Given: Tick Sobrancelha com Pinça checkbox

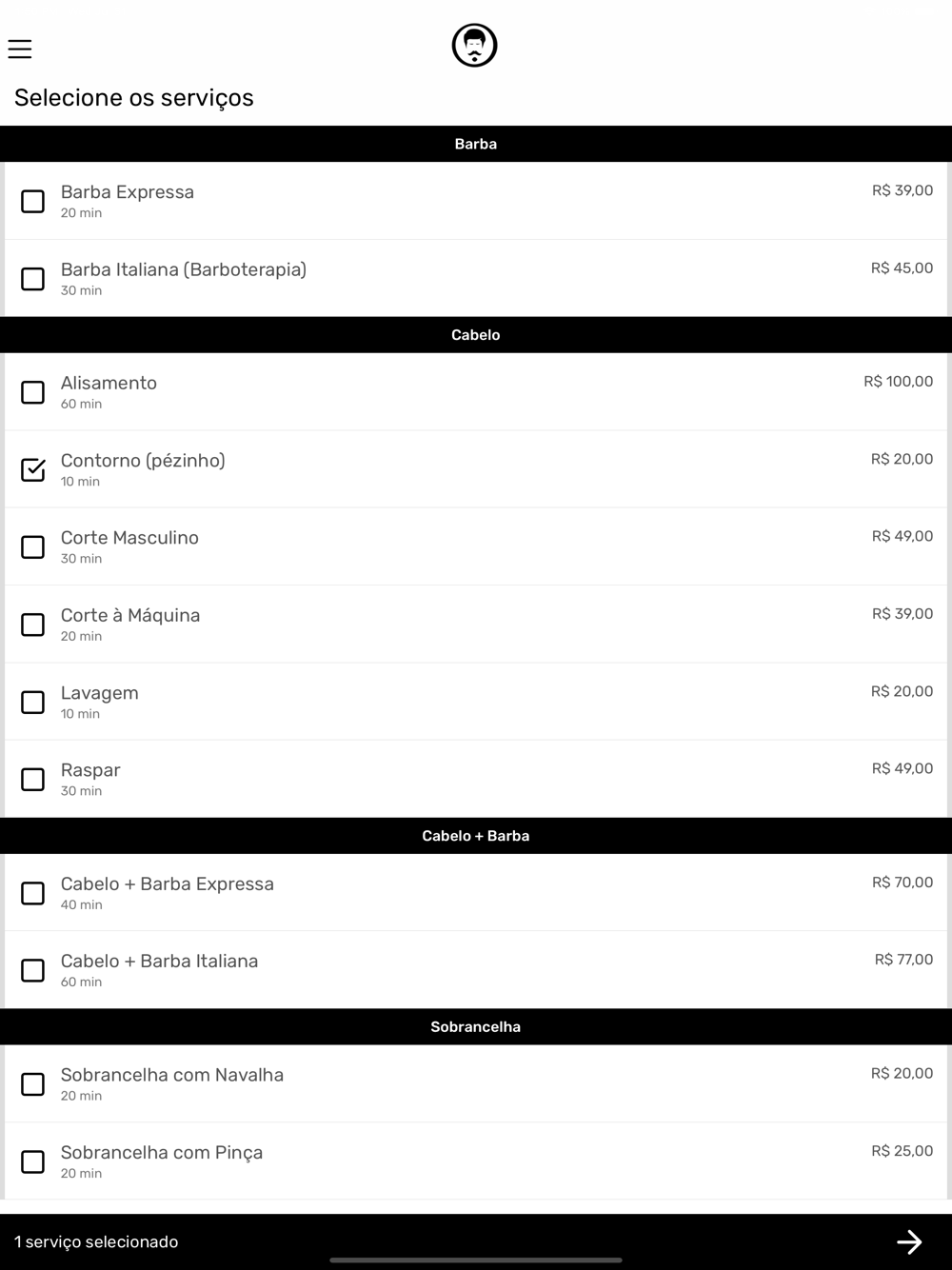Looking at the screenshot, I should click(x=33, y=1162).
